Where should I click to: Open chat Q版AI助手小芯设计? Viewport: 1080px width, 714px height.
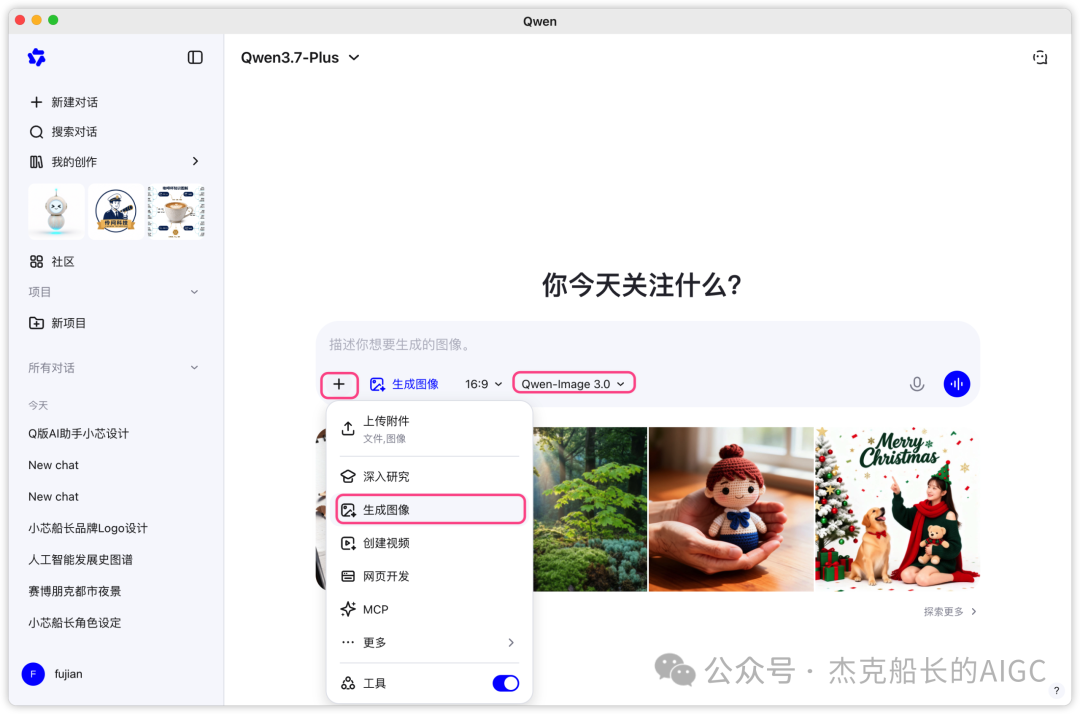79,433
